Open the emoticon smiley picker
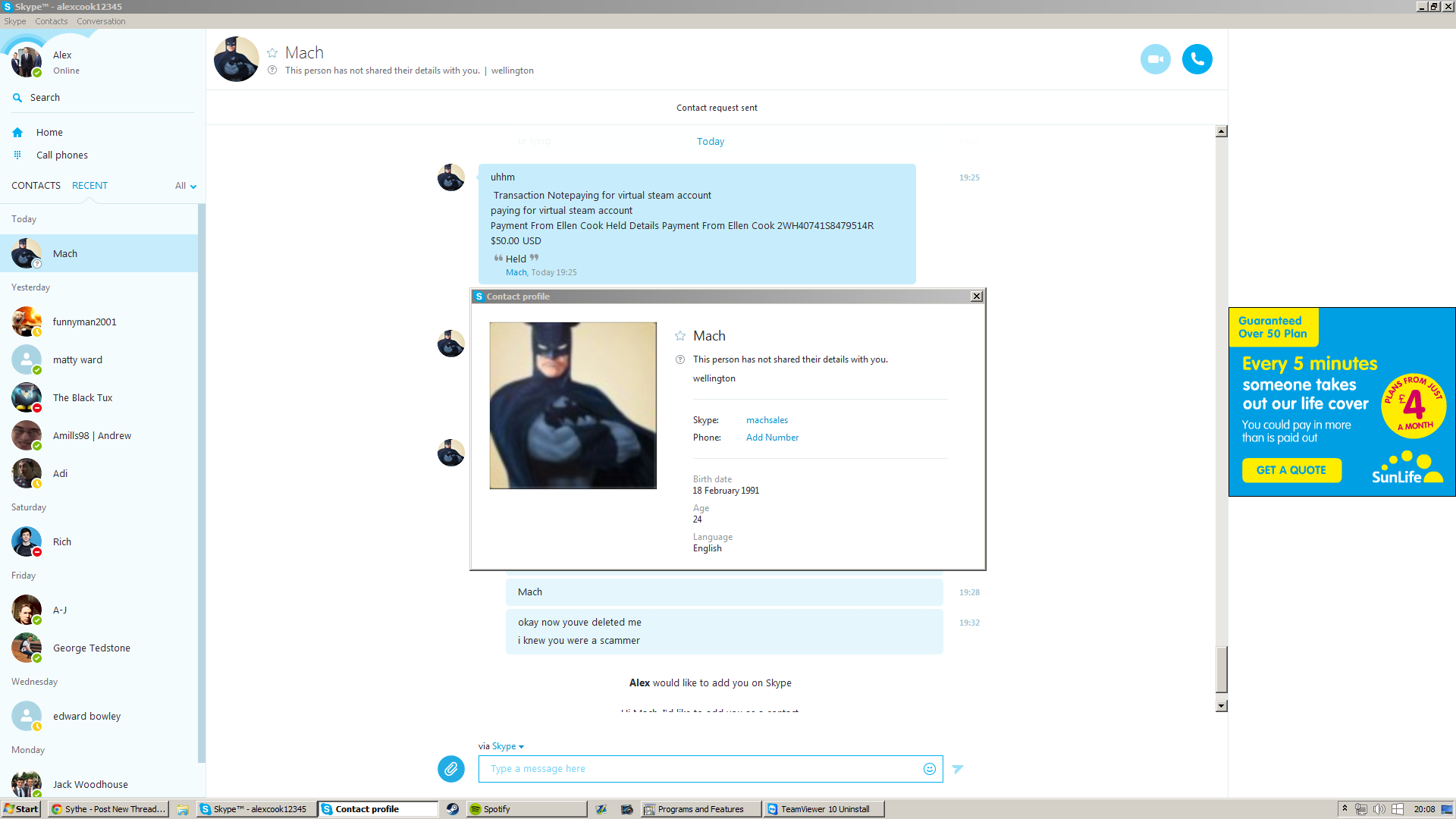Screen dimensions: 1456x819 click(929, 769)
